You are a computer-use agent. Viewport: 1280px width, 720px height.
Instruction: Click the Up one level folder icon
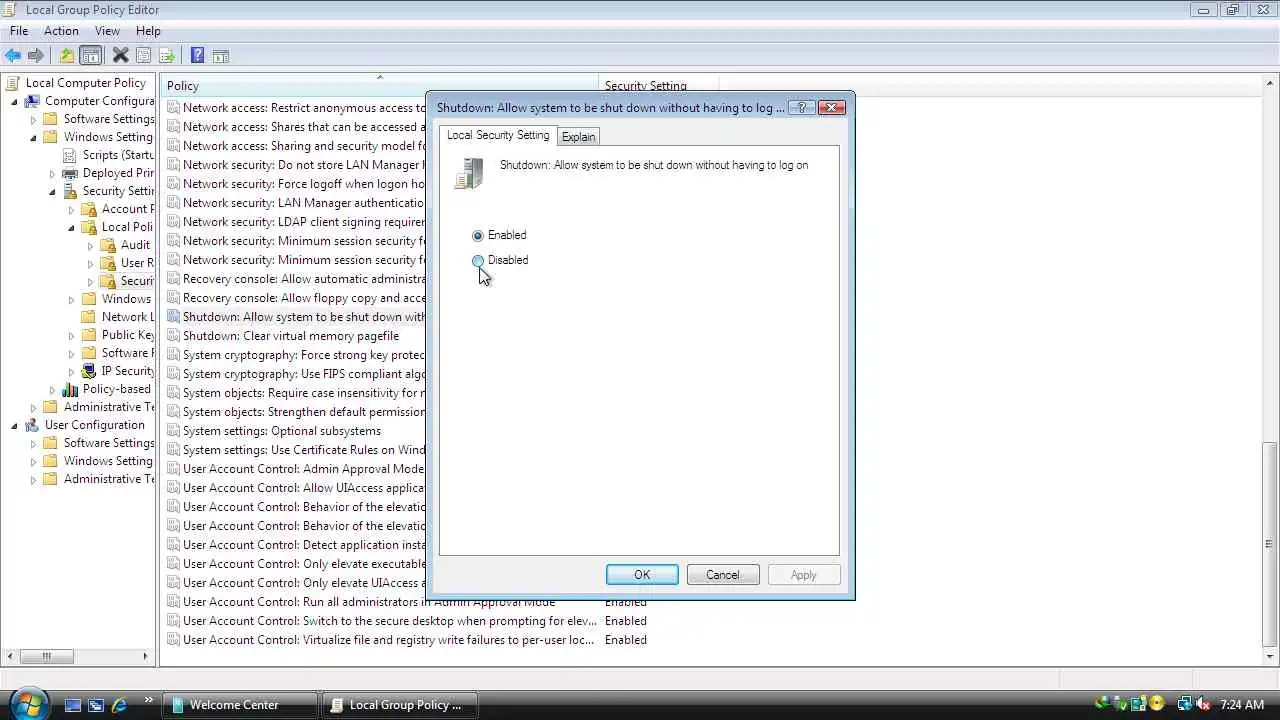coord(67,56)
